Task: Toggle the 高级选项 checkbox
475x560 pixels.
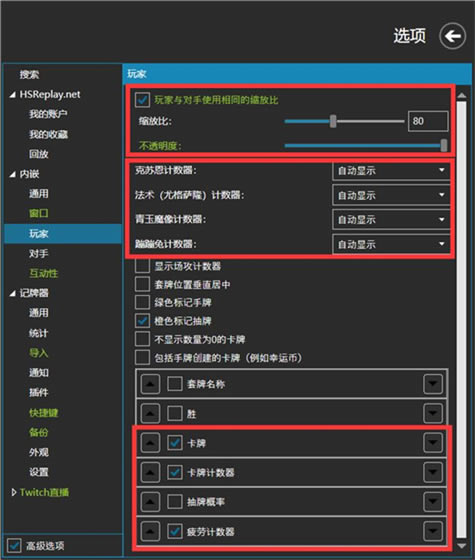Action: pos(14,545)
